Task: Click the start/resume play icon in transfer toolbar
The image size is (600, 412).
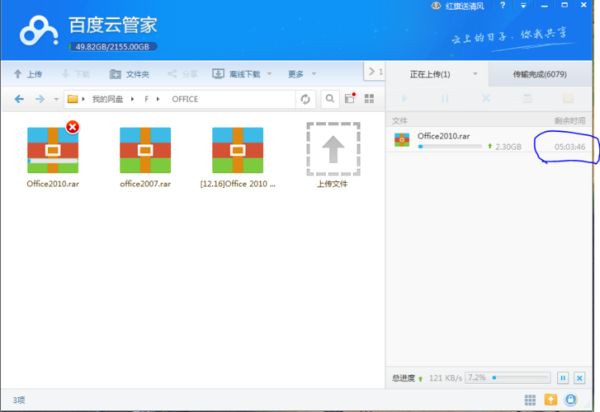Action: 404,99
